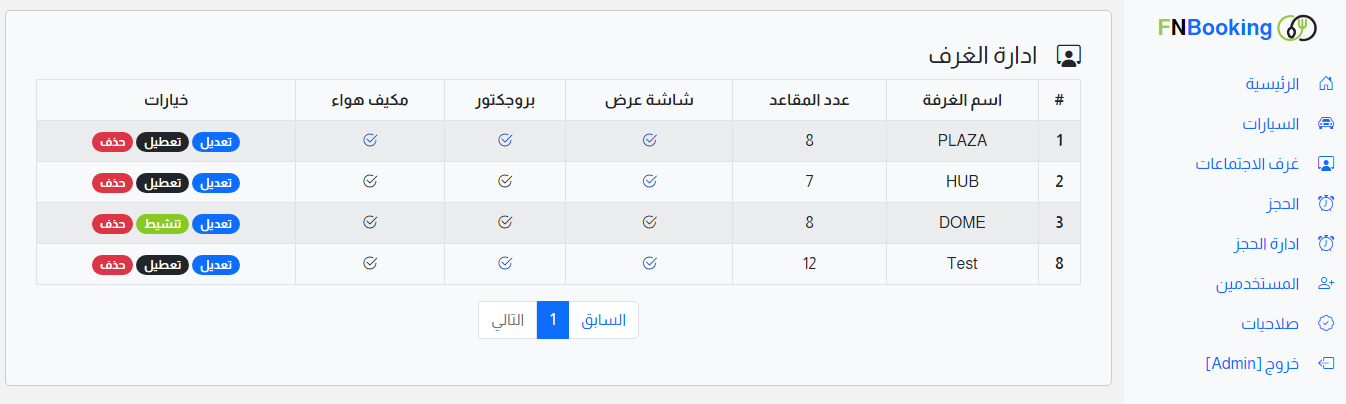Screen dimensions: 1346x404
Task: Click the display screen checkmark in HUB row
Action: (650, 181)
